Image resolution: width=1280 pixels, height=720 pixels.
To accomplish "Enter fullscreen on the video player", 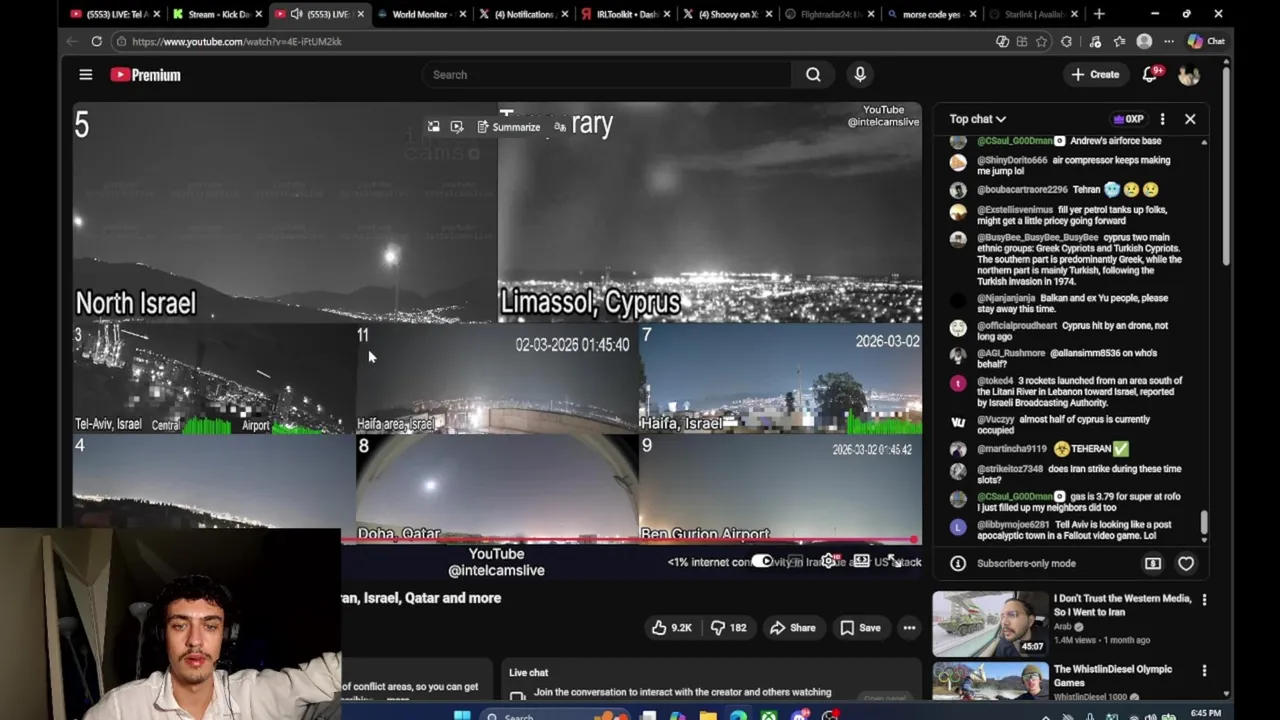I will pyautogui.click(x=893, y=561).
